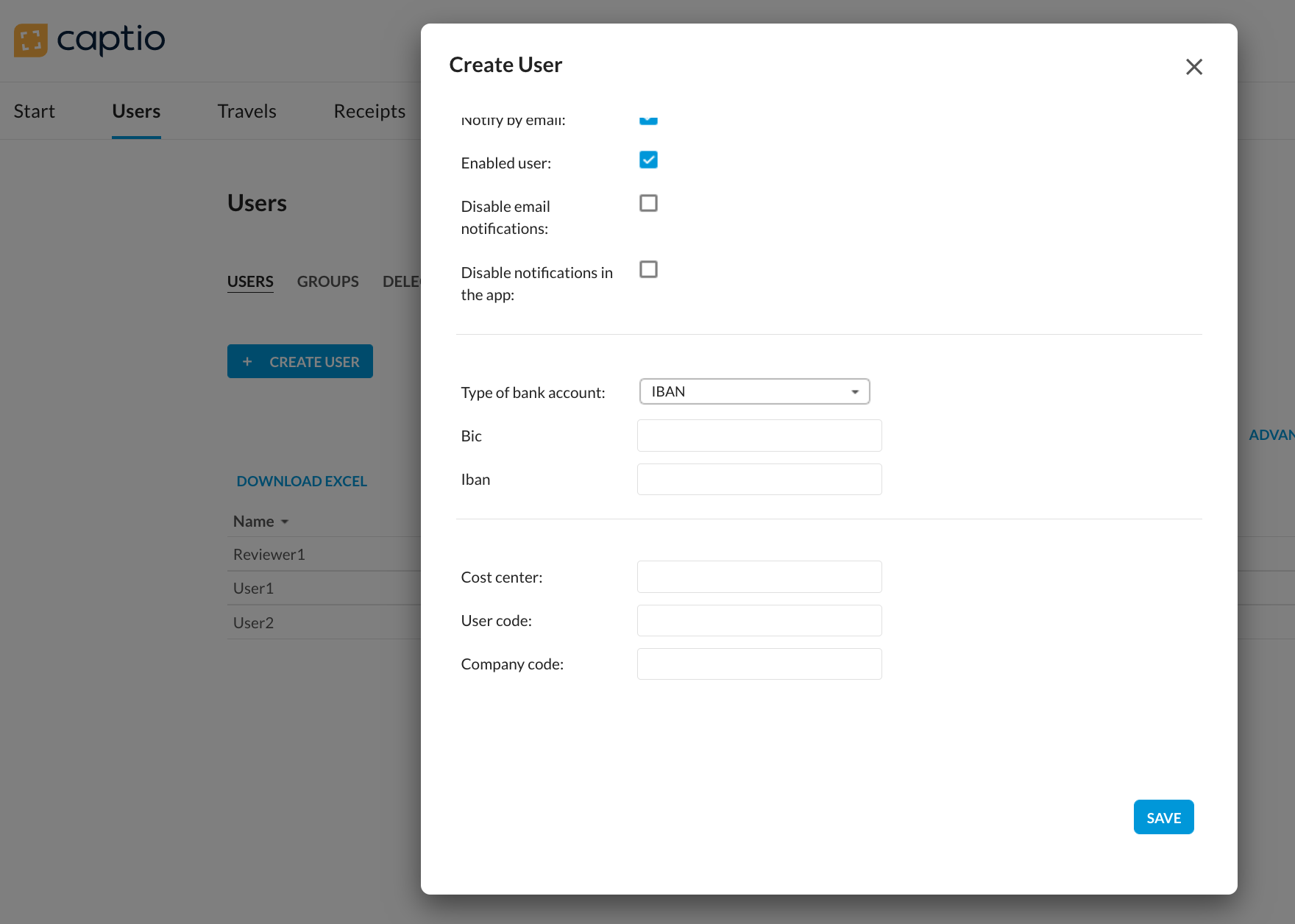Check Disable email notifications box
The width and height of the screenshot is (1295, 924).
point(648,203)
